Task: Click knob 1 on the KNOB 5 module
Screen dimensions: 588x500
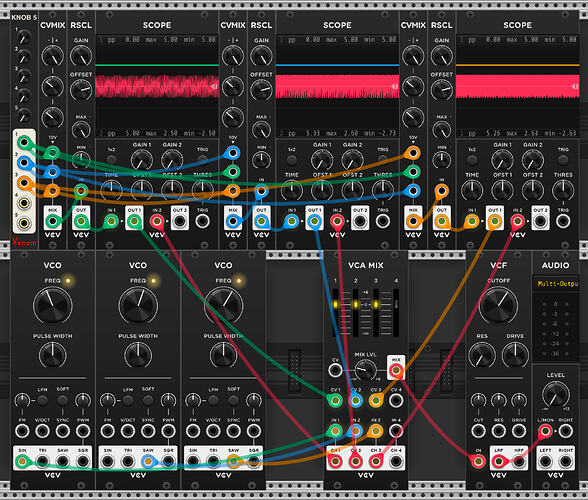Action: 24,38
